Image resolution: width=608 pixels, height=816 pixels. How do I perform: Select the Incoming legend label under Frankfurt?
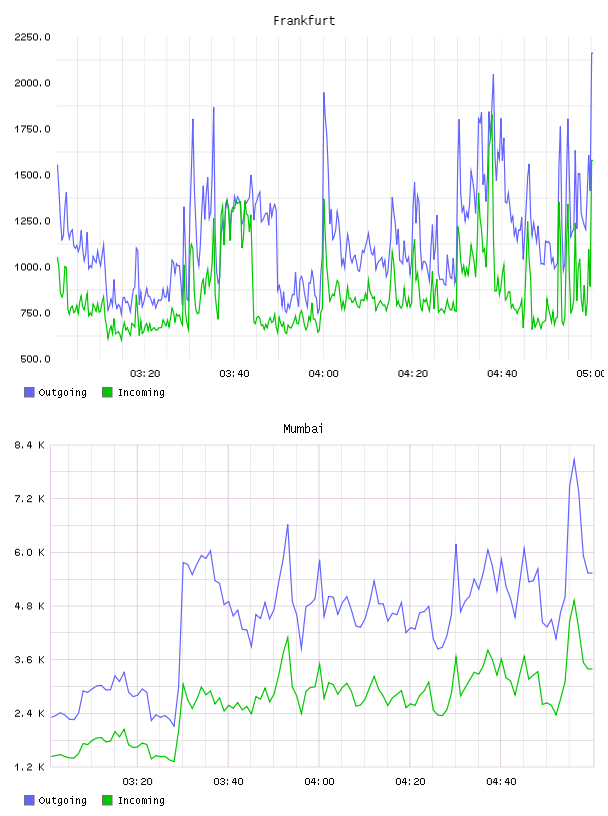point(141,392)
